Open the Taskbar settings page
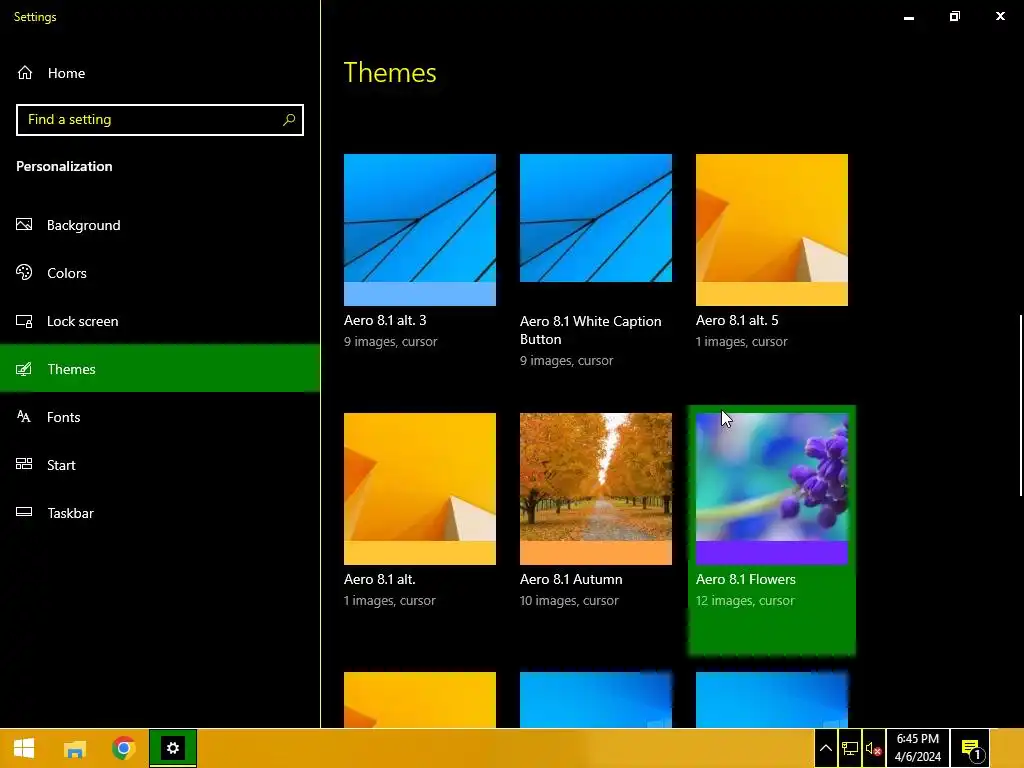 click(160, 513)
